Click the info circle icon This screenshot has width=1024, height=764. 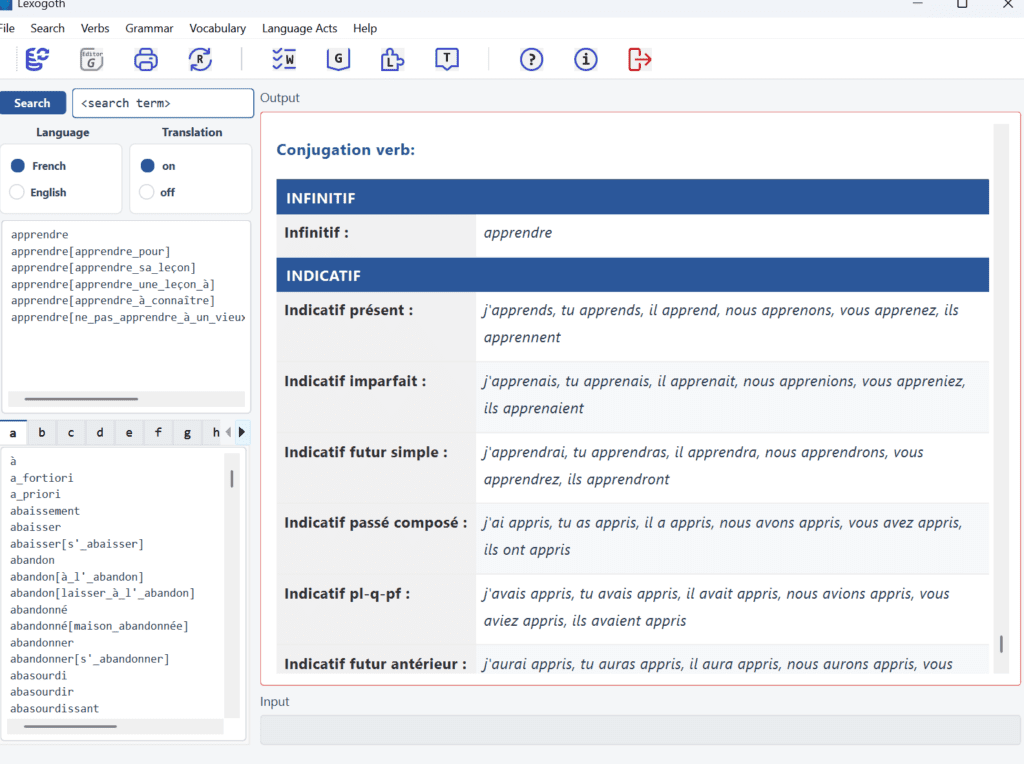click(586, 59)
